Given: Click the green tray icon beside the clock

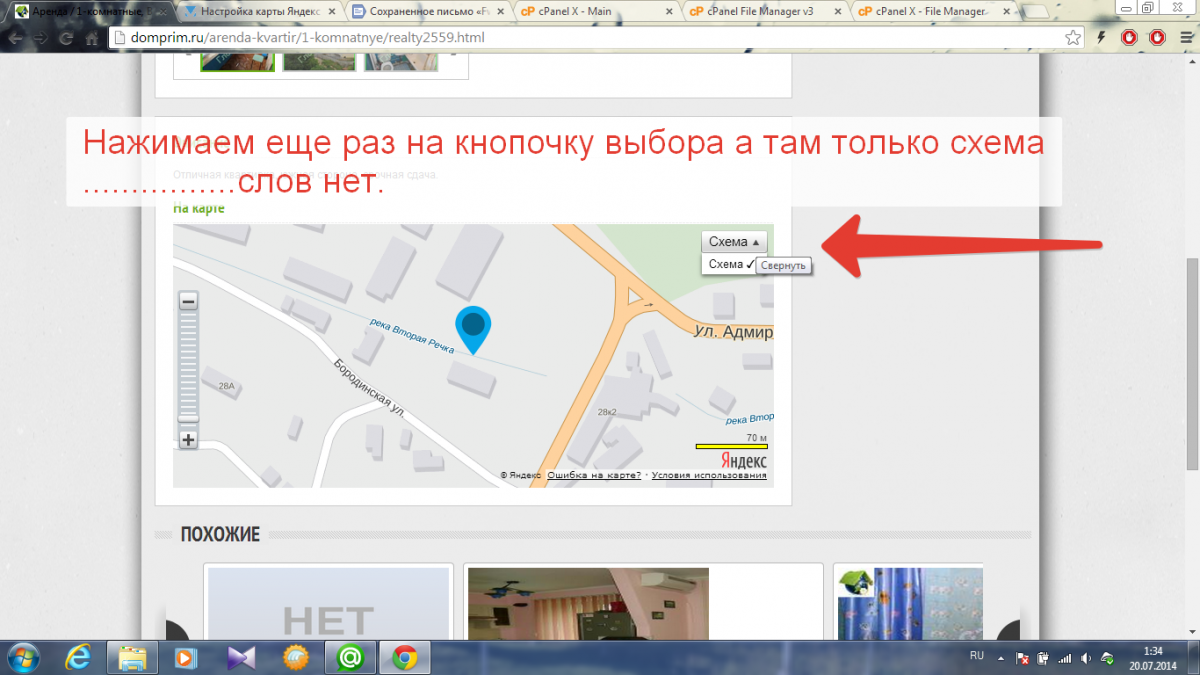Looking at the screenshot, I should click(x=1107, y=657).
